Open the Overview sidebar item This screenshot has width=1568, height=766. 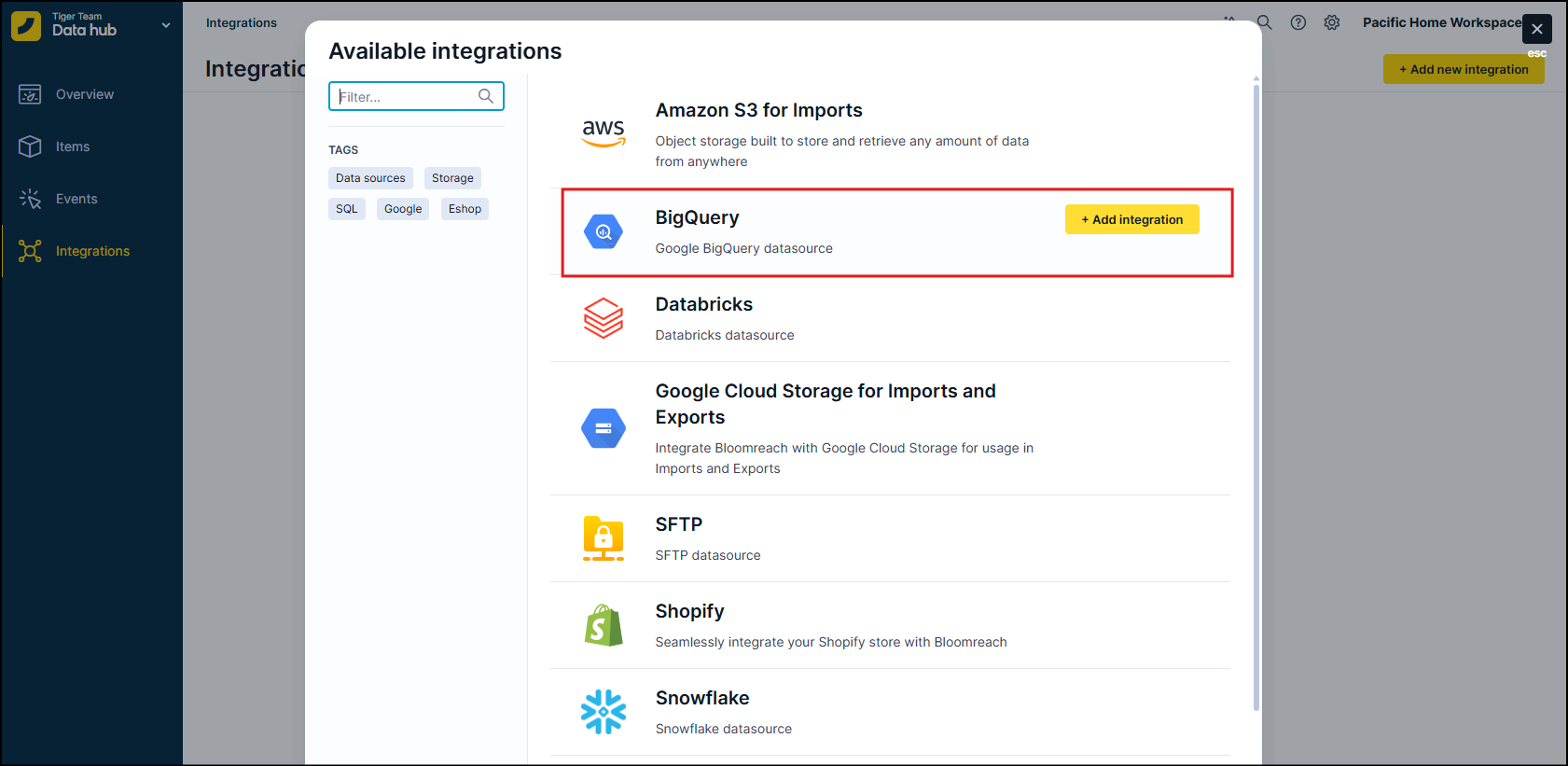click(91, 94)
